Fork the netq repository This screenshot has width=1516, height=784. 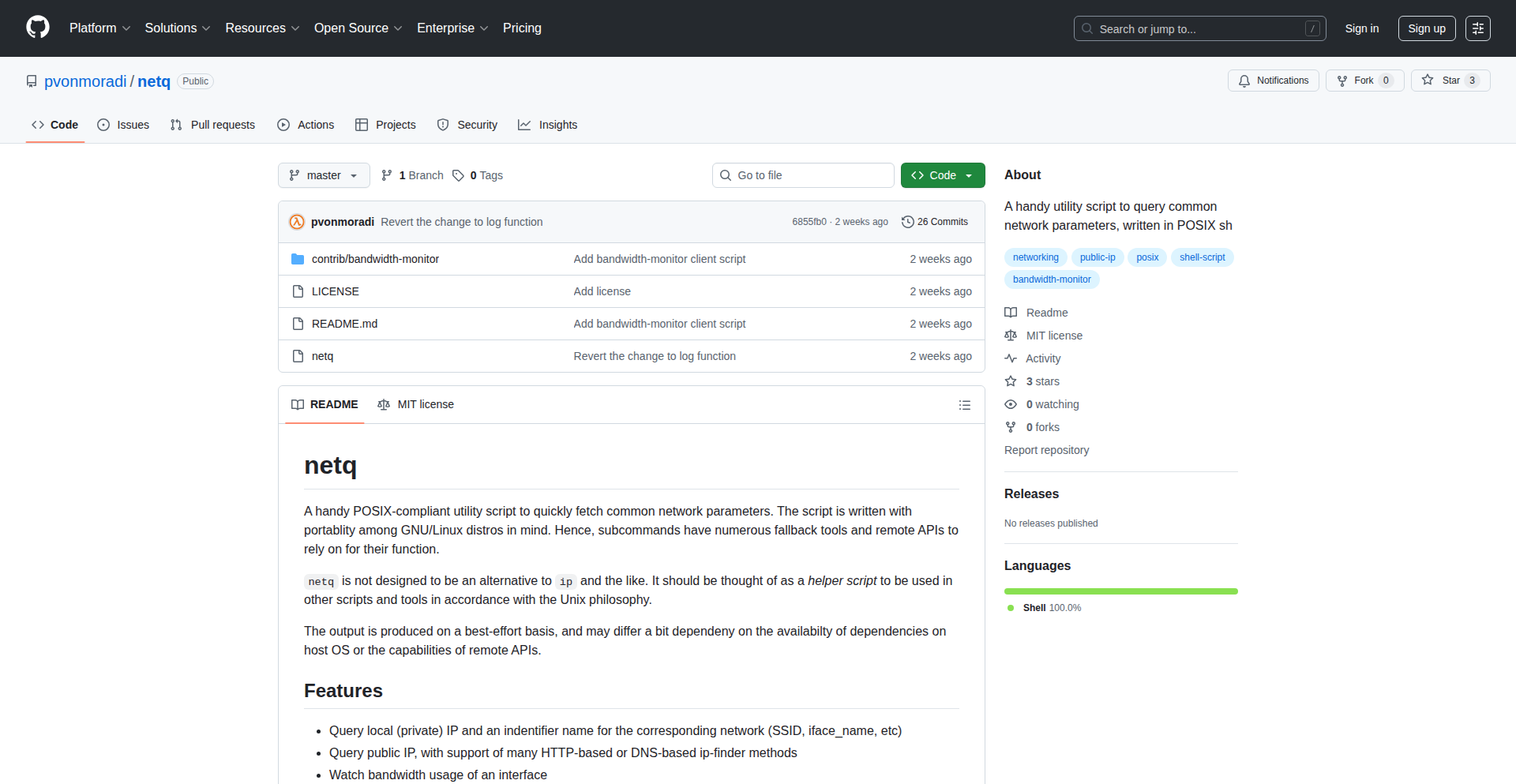tap(1364, 81)
